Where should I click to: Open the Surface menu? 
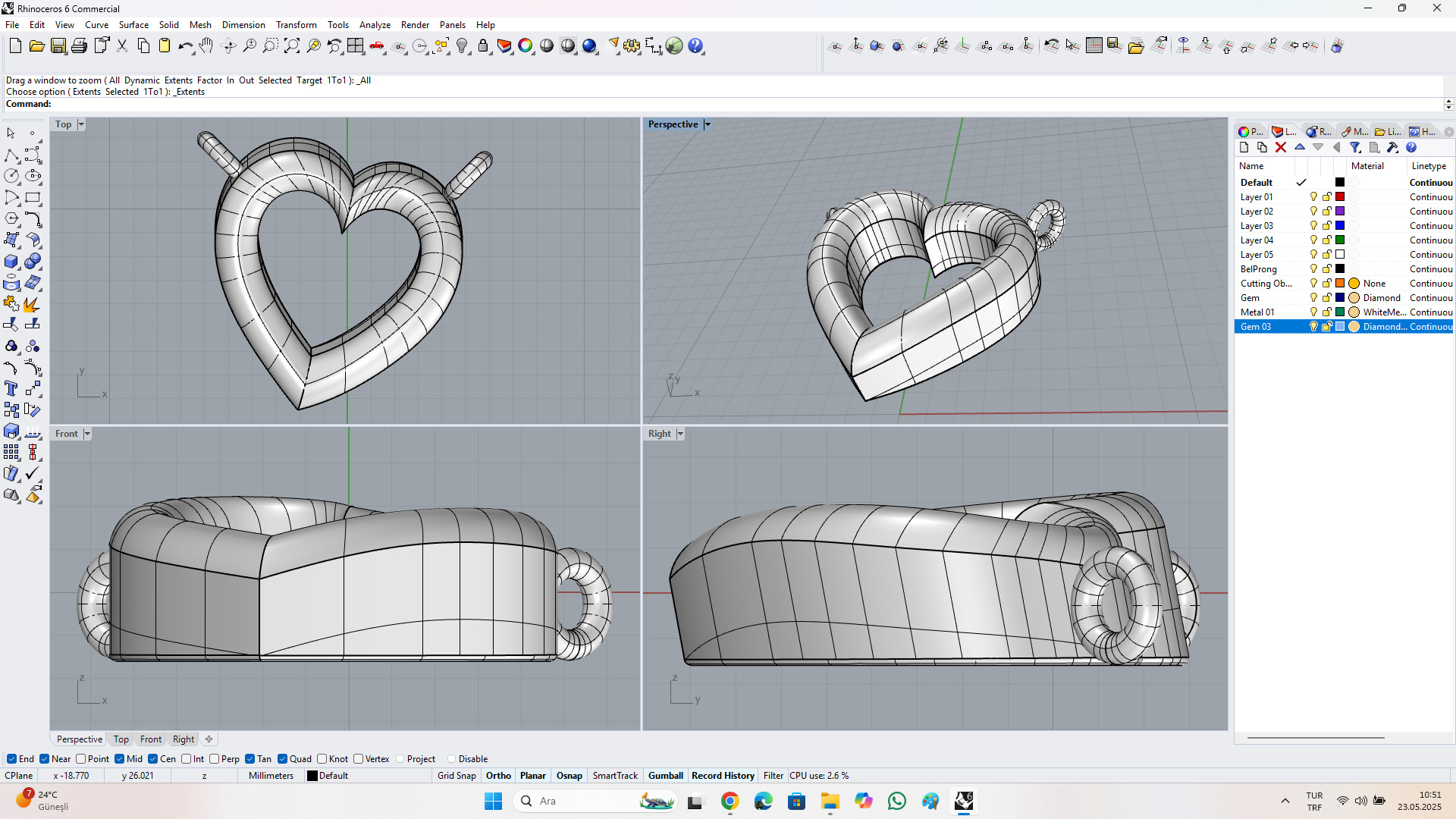point(133,25)
